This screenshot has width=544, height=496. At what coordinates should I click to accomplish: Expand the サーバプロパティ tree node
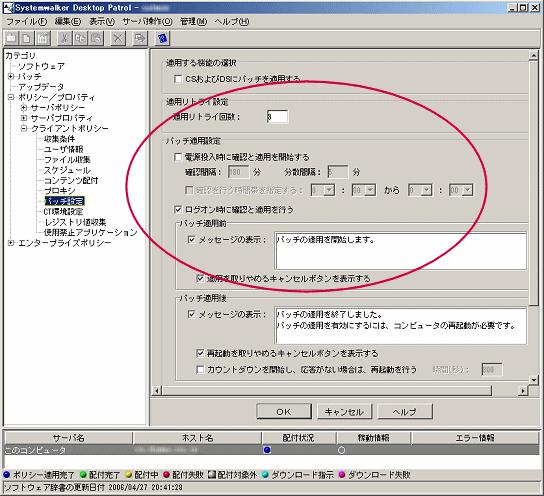point(24,118)
